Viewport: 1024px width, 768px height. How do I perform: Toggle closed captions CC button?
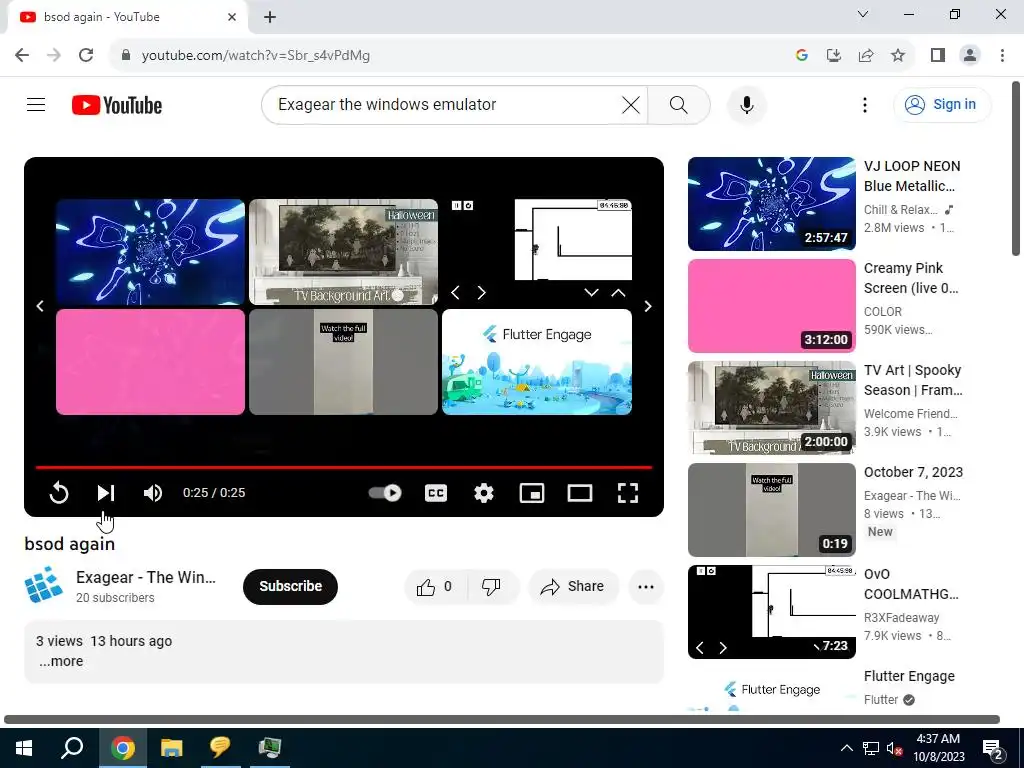pyautogui.click(x=436, y=493)
